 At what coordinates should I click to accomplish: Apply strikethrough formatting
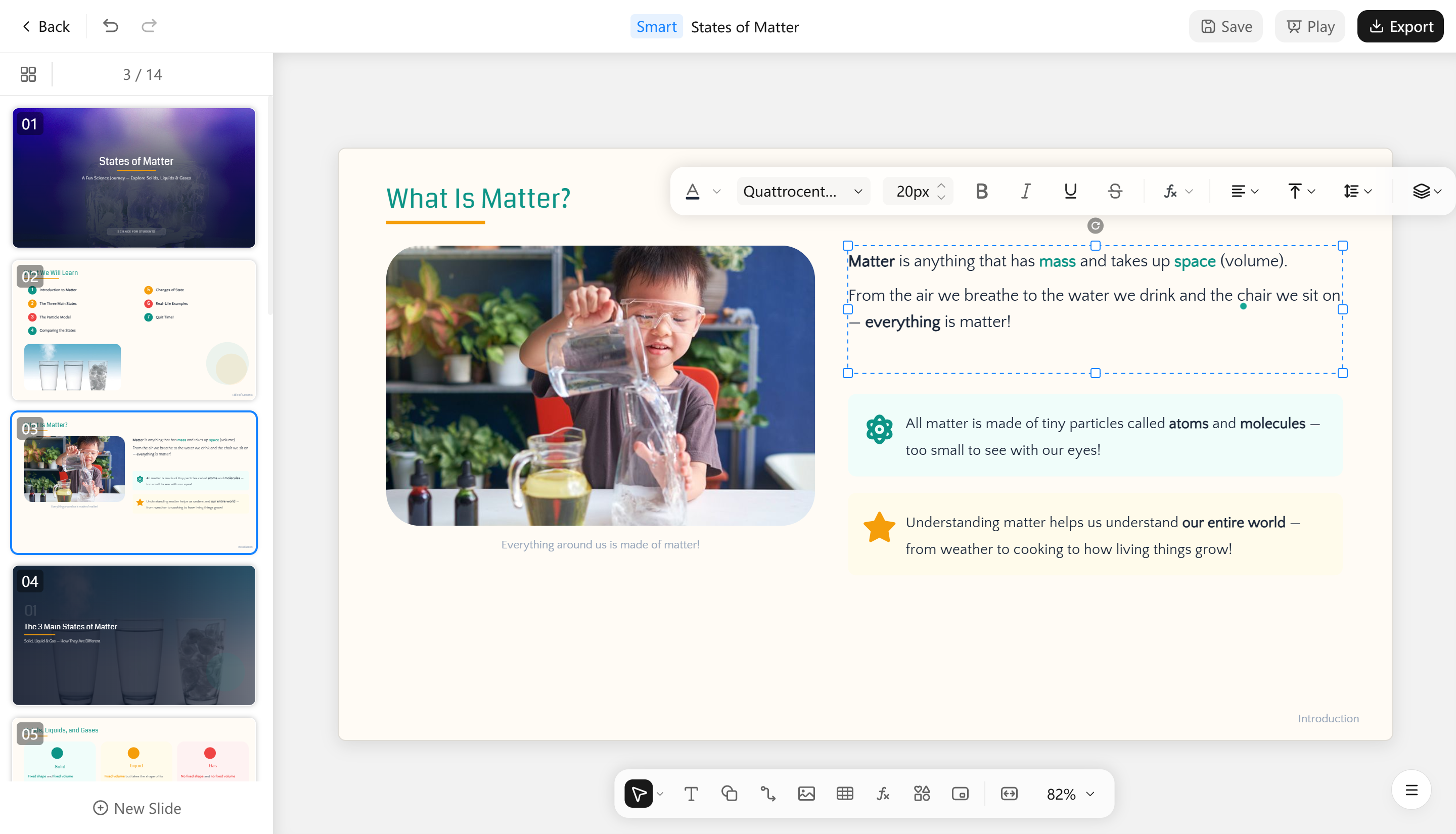(1115, 192)
